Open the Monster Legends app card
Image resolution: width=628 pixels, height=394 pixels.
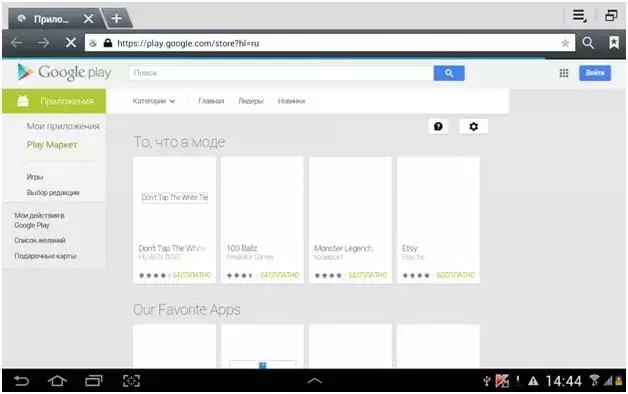tap(350, 220)
